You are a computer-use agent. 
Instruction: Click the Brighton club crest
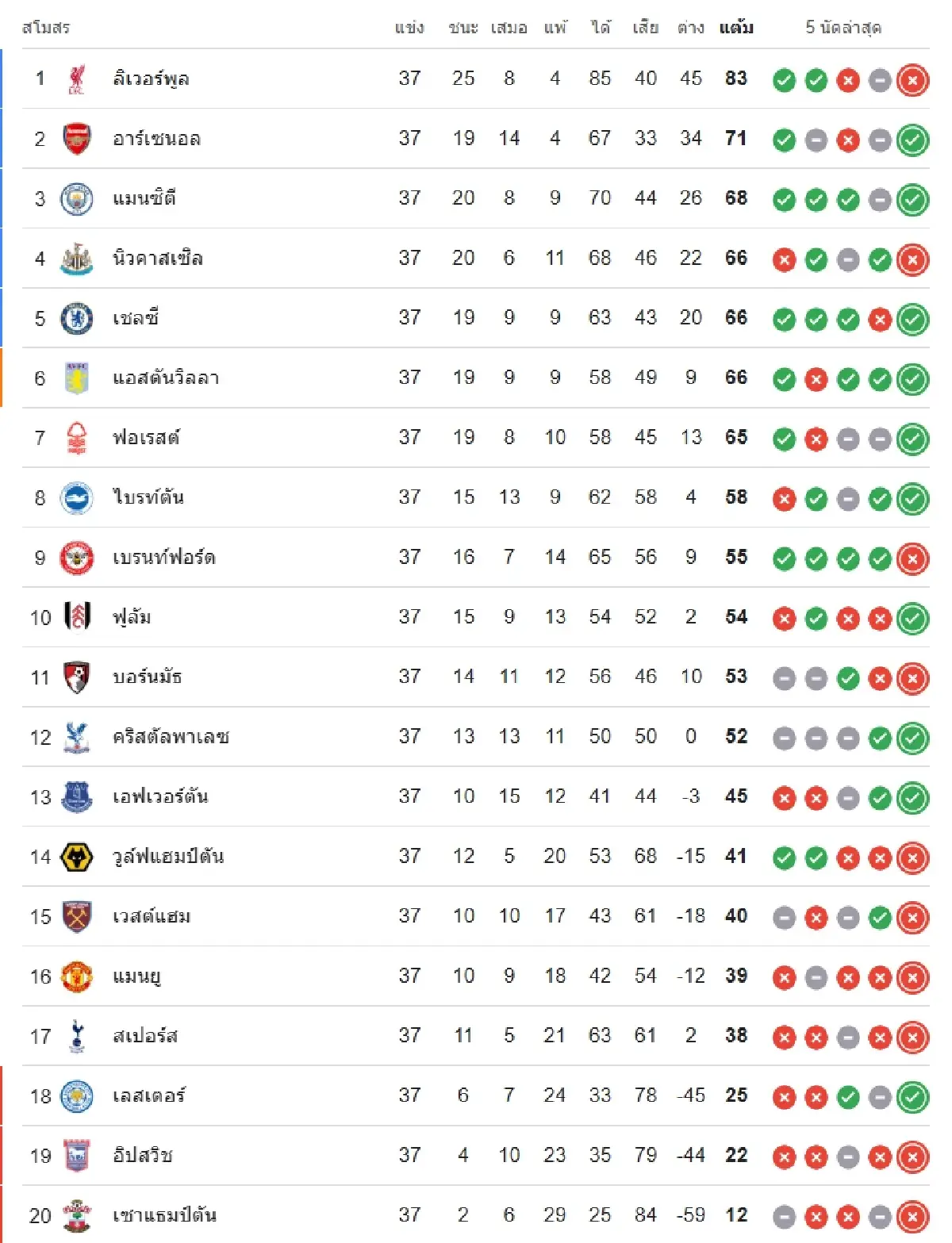77,497
